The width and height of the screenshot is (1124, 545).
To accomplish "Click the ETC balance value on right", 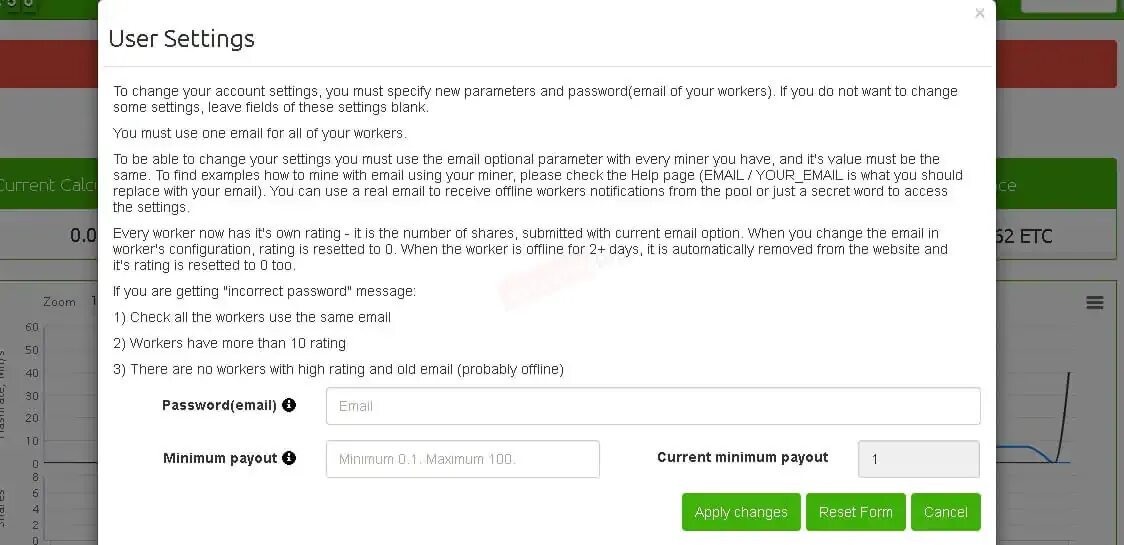I will (x=1023, y=236).
